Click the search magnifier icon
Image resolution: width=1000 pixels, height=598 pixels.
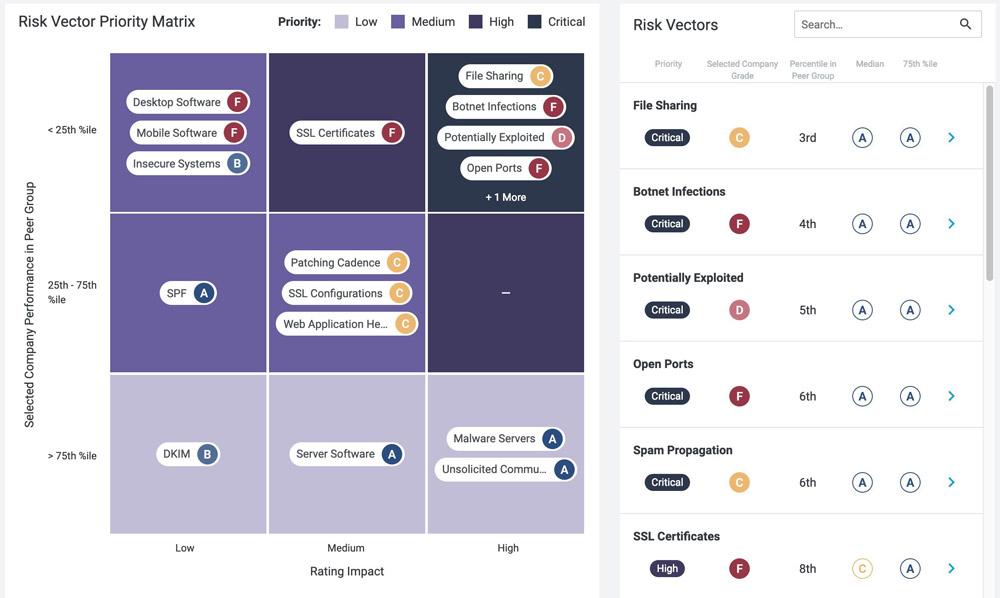click(x=965, y=23)
